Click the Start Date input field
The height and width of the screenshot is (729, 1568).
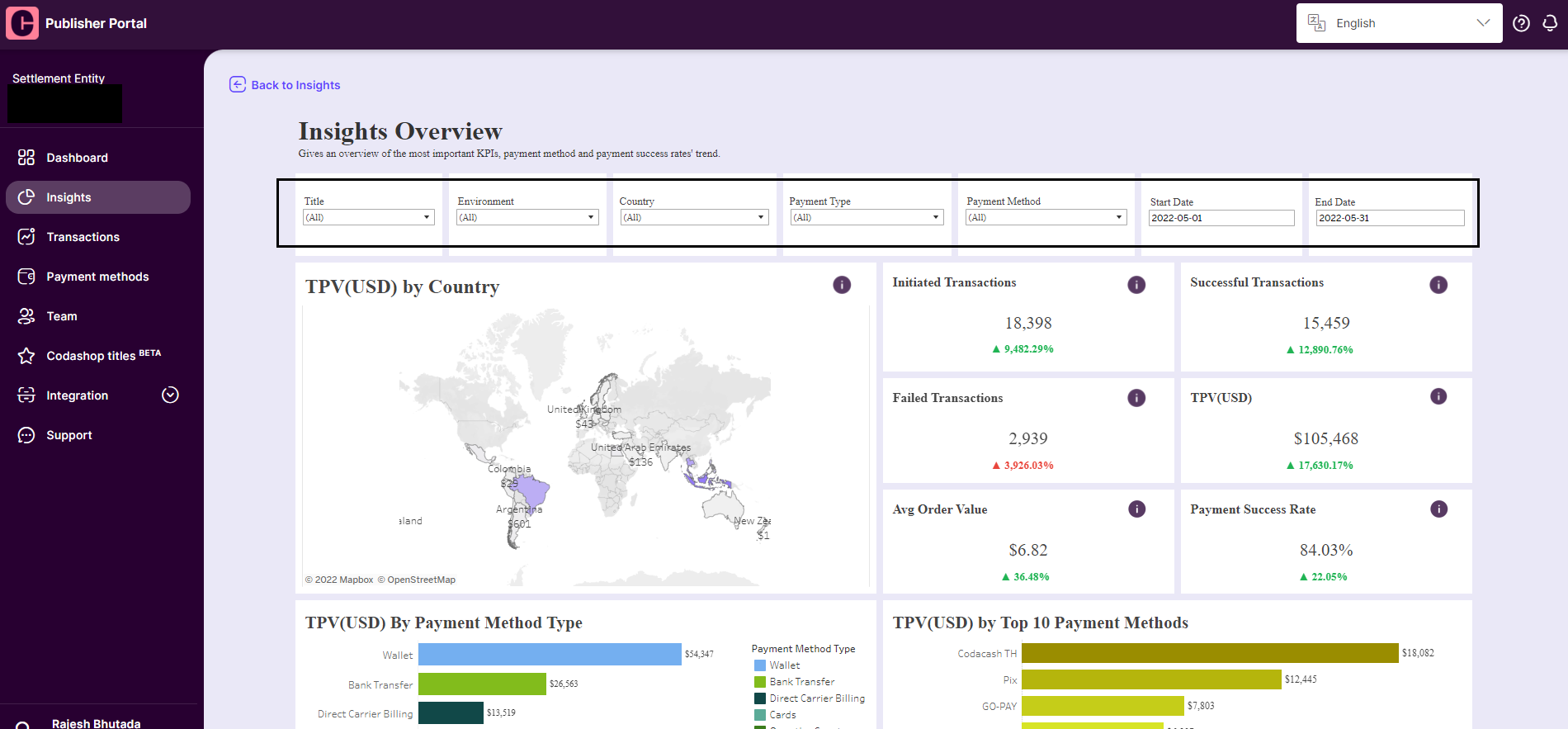(x=1221, y=218)
